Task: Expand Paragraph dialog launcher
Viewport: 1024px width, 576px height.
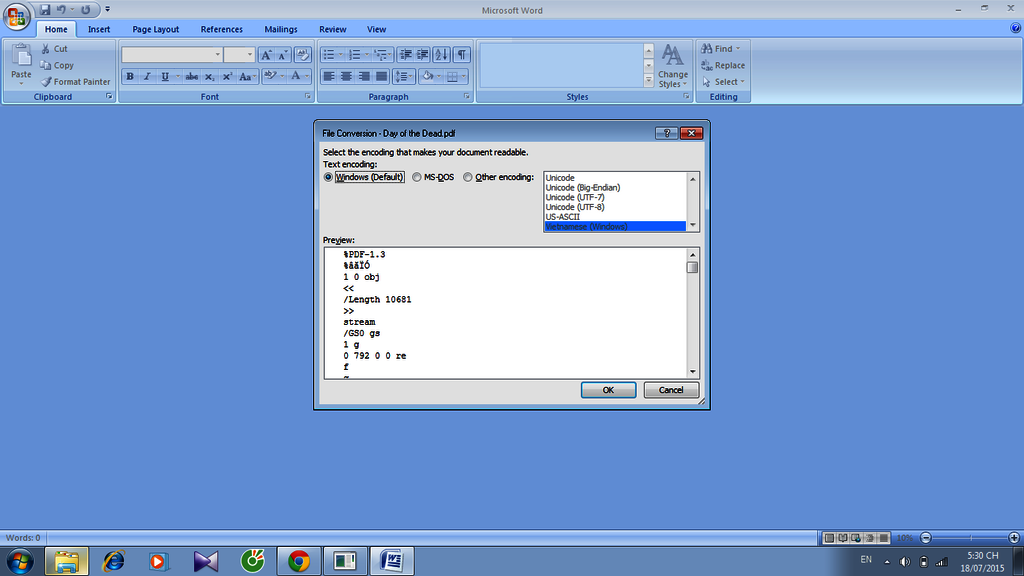Action: coord(467,97)
